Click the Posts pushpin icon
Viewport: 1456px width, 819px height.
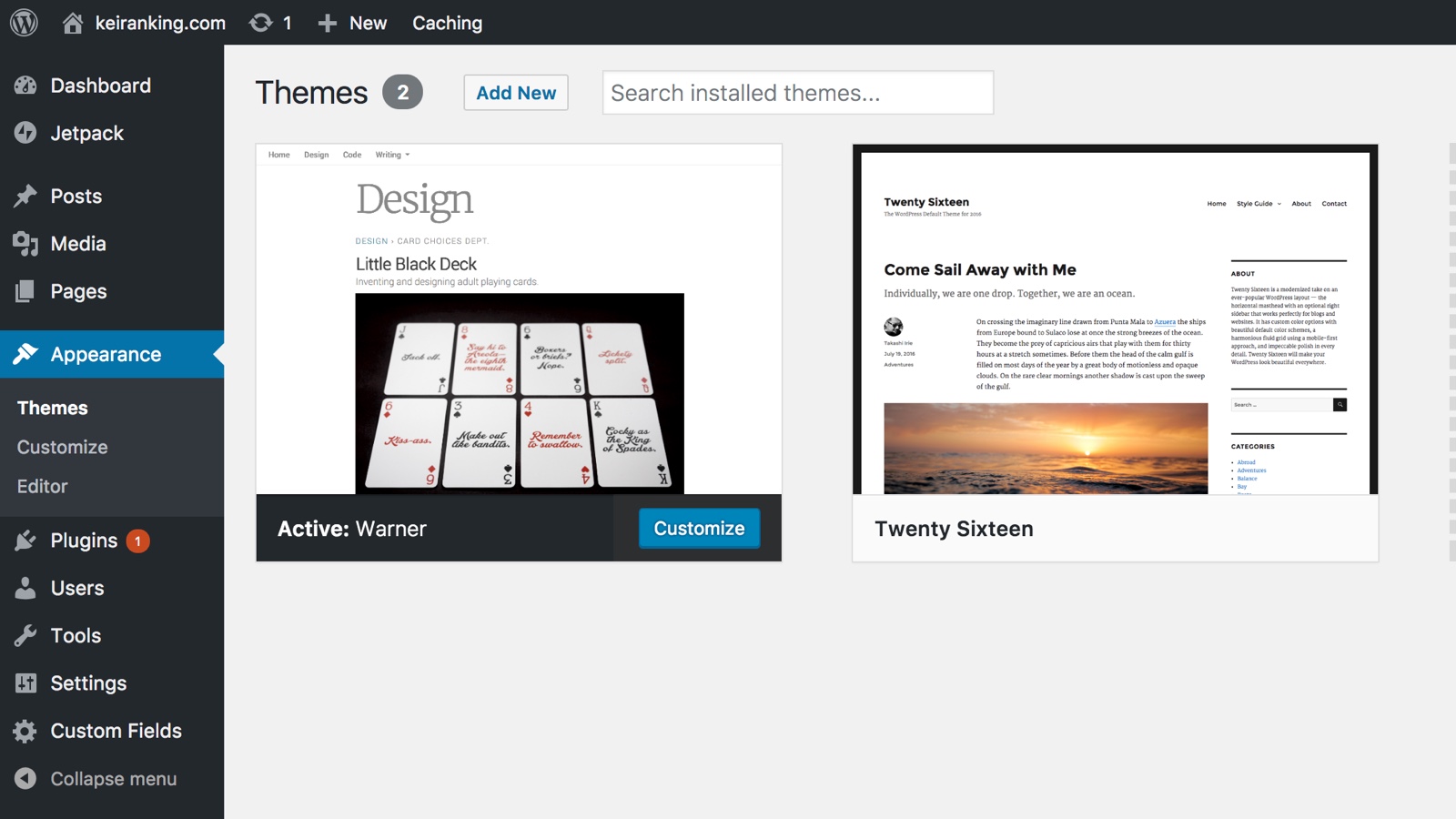click(25, 196)
